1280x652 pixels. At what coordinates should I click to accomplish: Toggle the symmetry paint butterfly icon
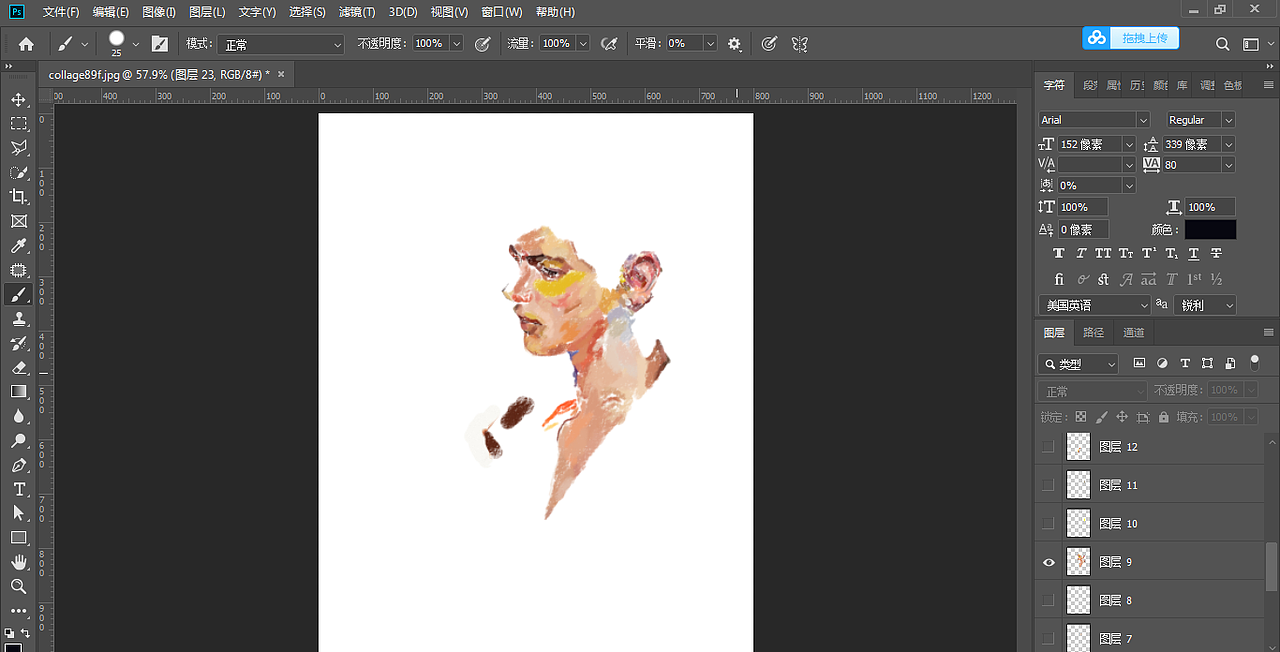(x=799, y=44)
